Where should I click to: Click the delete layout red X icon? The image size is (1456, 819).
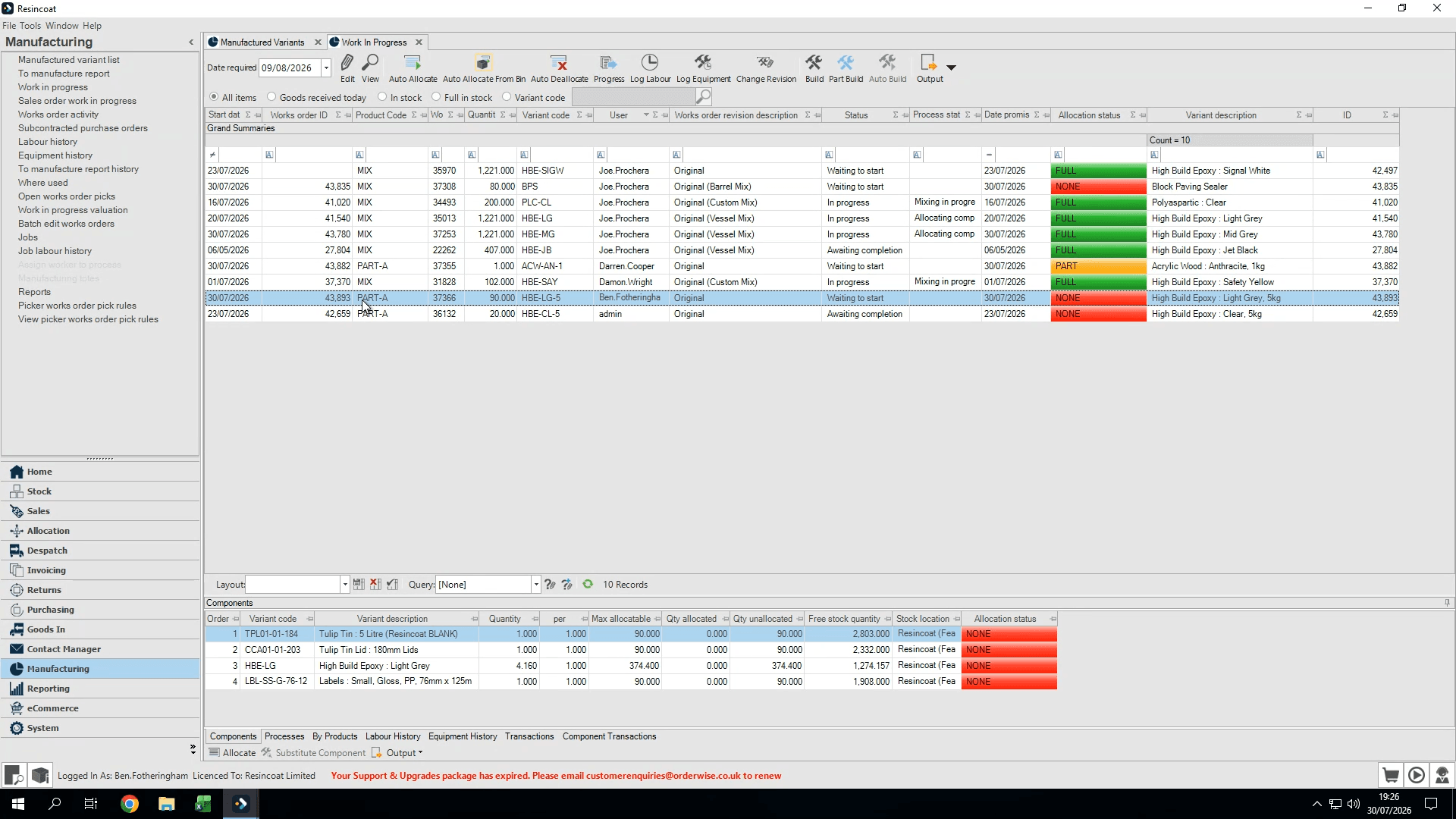pyautogui.click(x=375, y=584)
